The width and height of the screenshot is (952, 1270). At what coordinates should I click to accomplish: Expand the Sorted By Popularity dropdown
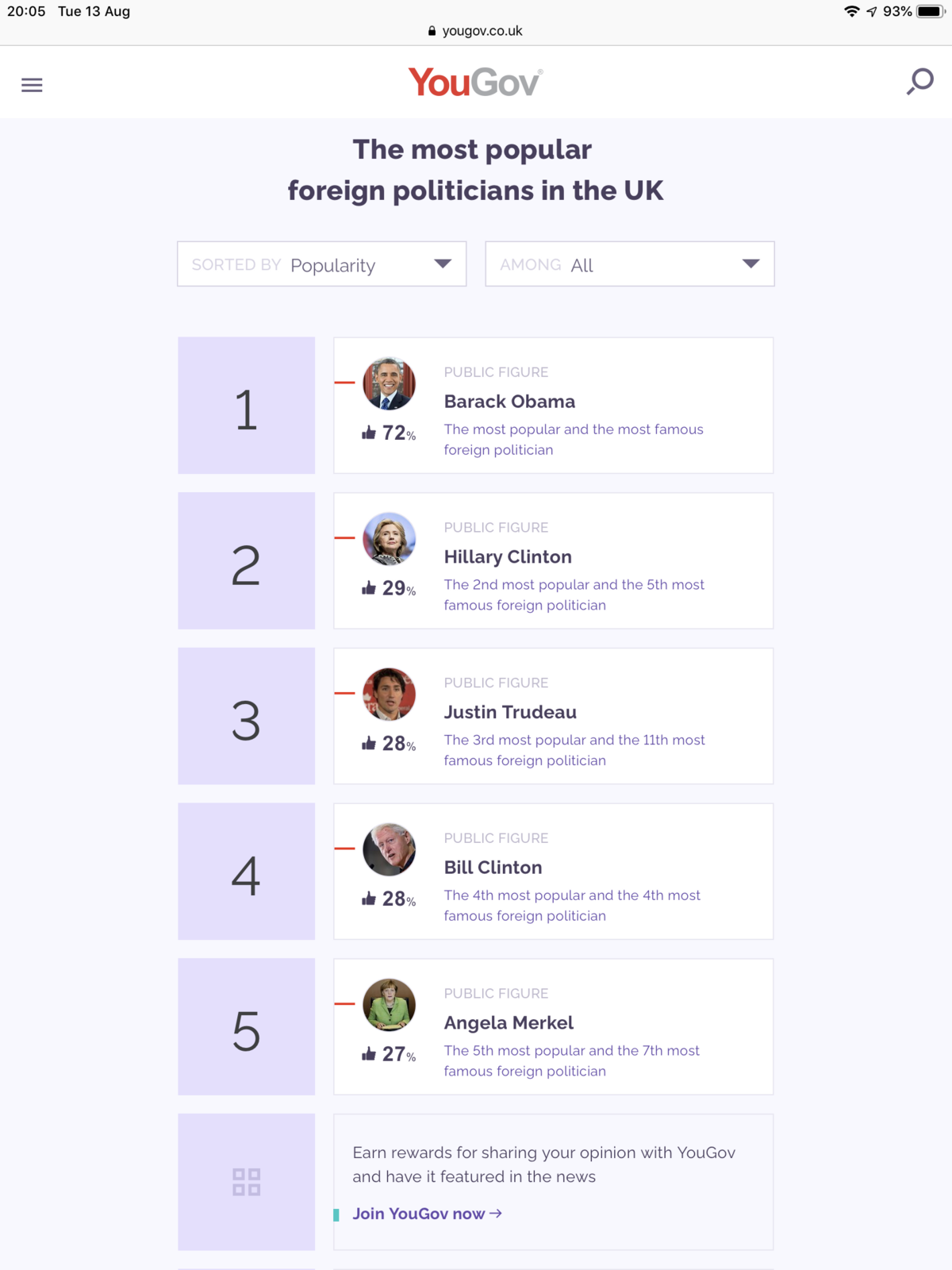tap(321, 264)
